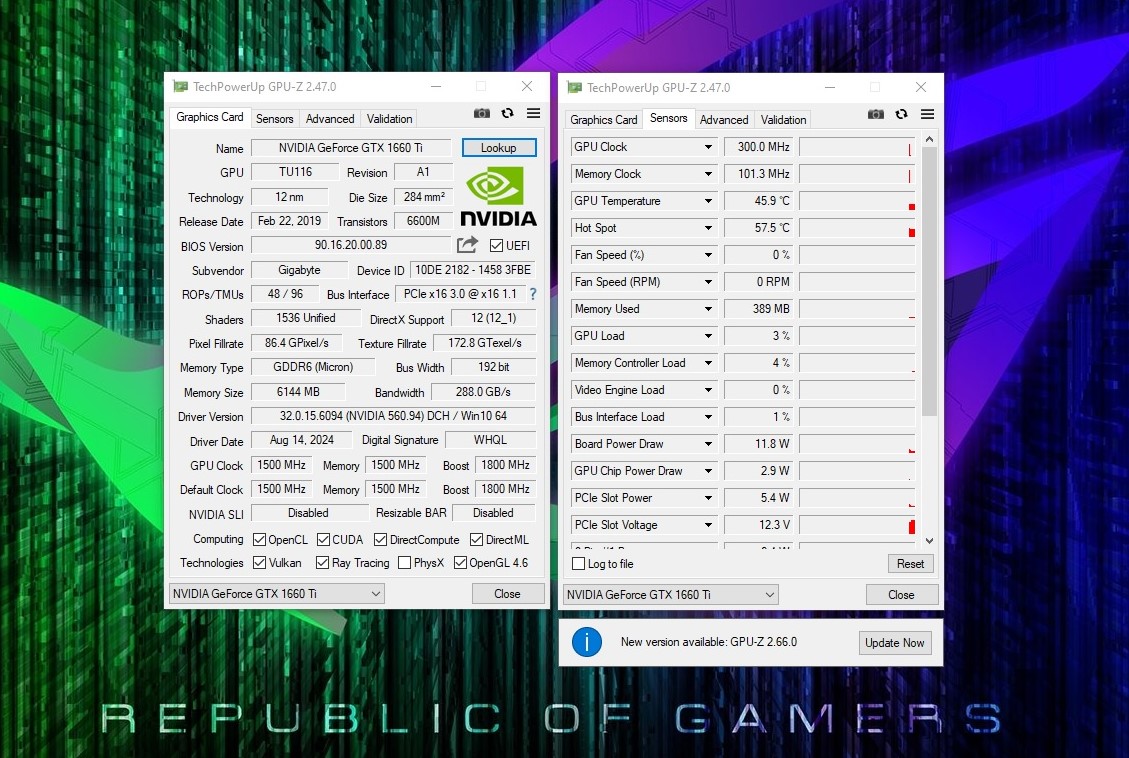Toggle the UEFI checkbox

[x=496, y=245]
